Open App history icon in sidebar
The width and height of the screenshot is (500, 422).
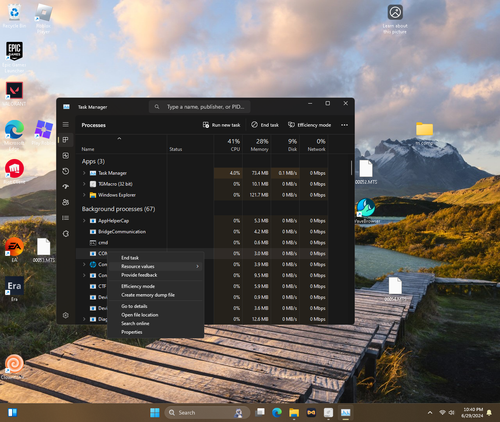tap(66, 171)
